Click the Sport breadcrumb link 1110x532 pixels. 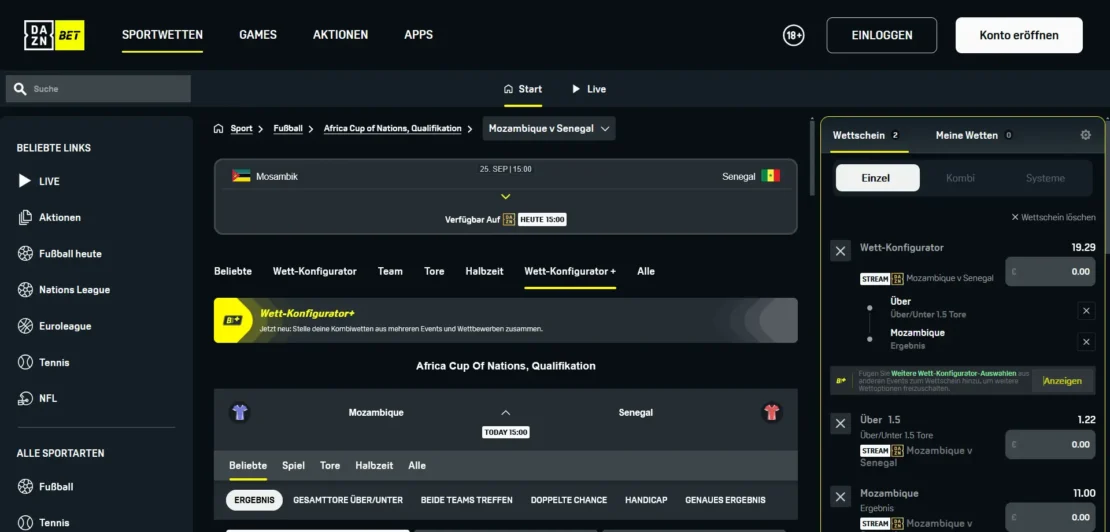pyautogui.click(x=241, y=129)
